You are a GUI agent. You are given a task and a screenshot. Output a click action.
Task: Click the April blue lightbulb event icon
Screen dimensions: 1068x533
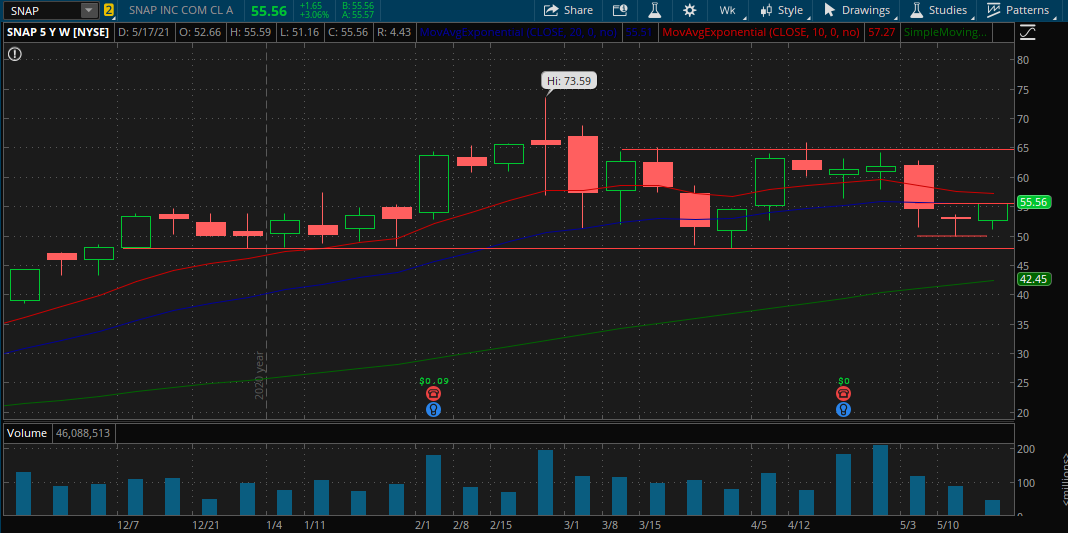[x=843, y=409]
